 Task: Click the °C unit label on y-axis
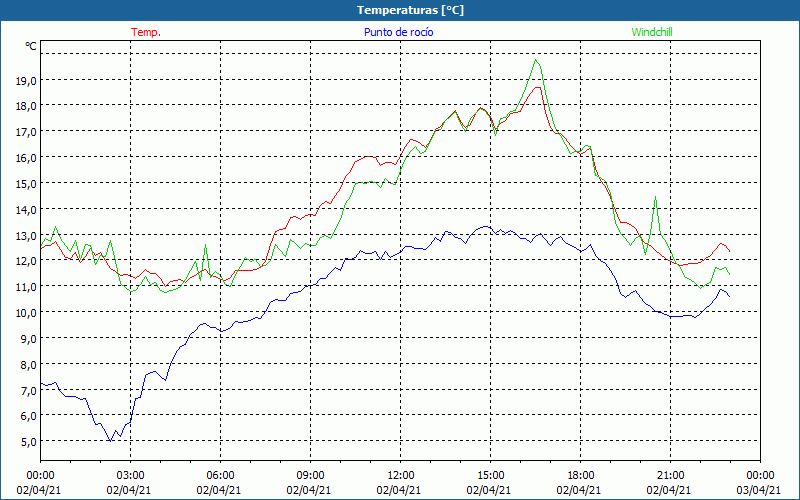point(31,46)
